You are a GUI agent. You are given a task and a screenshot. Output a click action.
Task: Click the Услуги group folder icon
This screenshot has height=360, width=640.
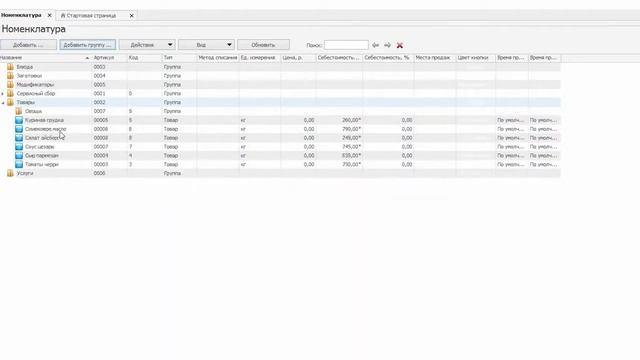10,173
